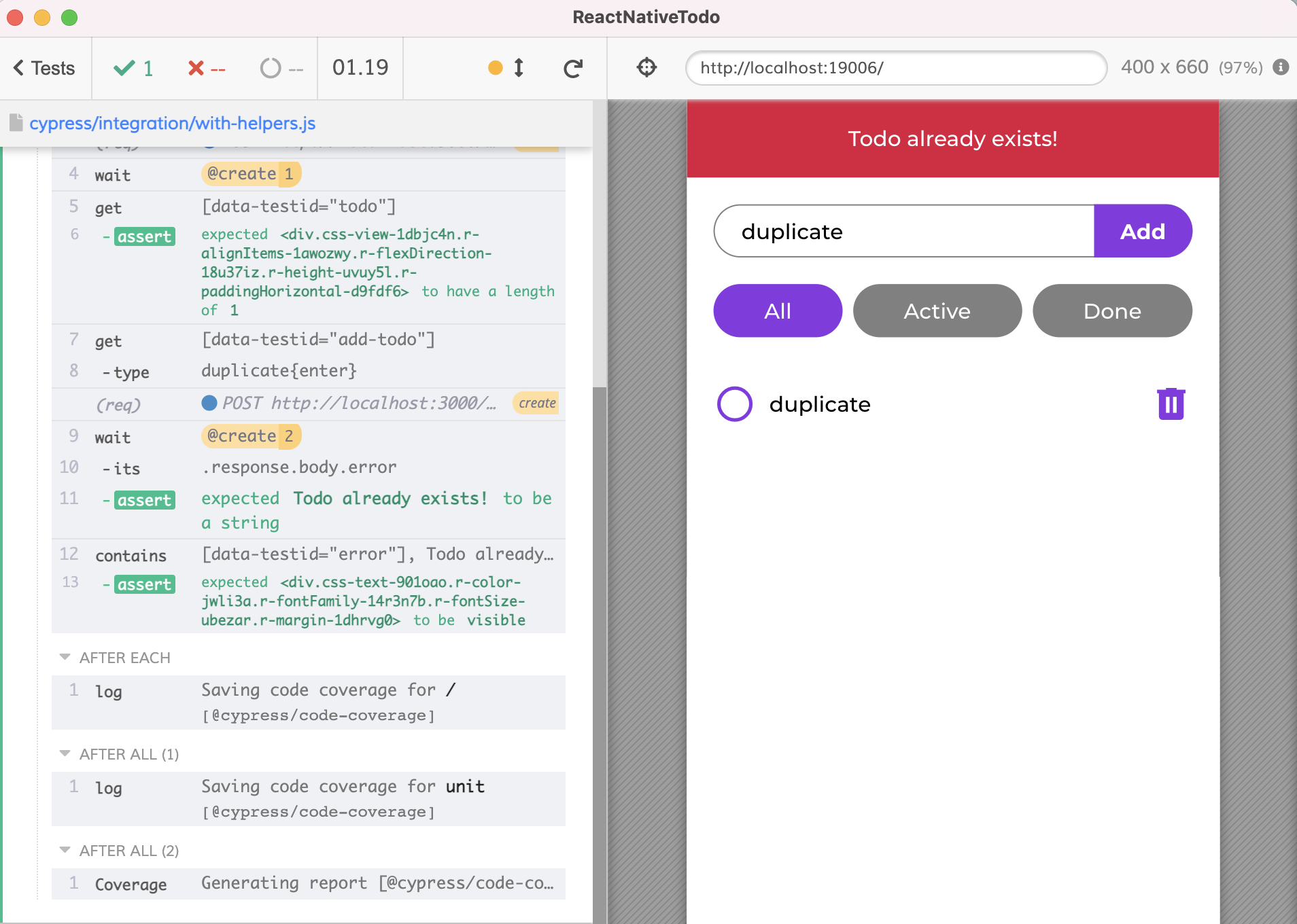Collapse the AFTER EACH hook
Image resolution: width=1297 pixels, height=924 pixels.
tap(115, 658)
